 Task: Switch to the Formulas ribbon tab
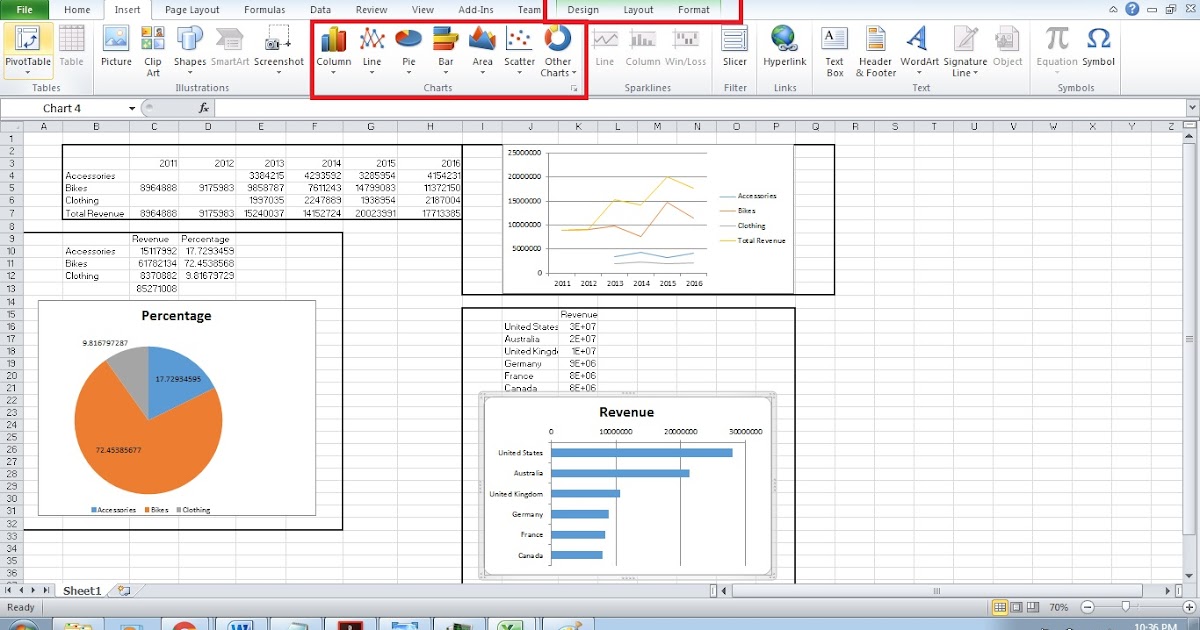pyautogui.click(x=264, y=10)
